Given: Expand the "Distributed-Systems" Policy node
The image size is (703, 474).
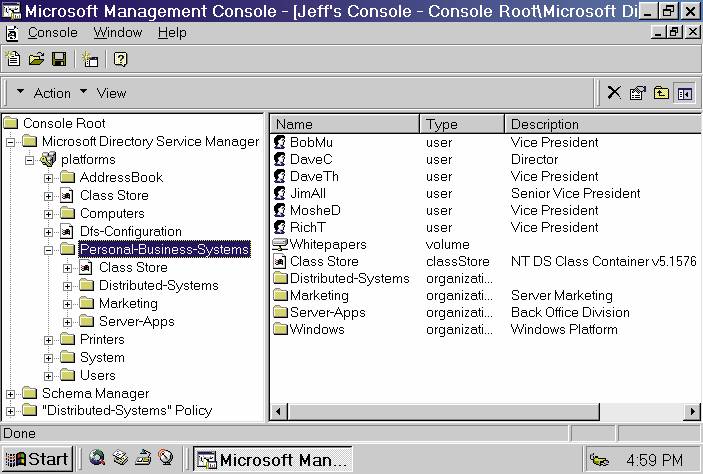Looking at the screenshot, I should [10, 411].
